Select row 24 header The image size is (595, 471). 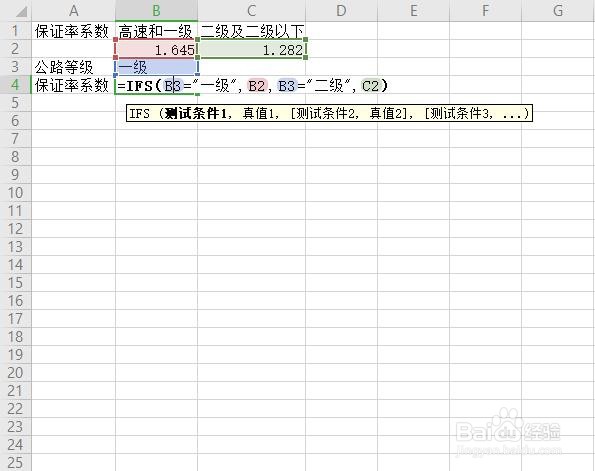pyautogui.click(x=16, y=445)
